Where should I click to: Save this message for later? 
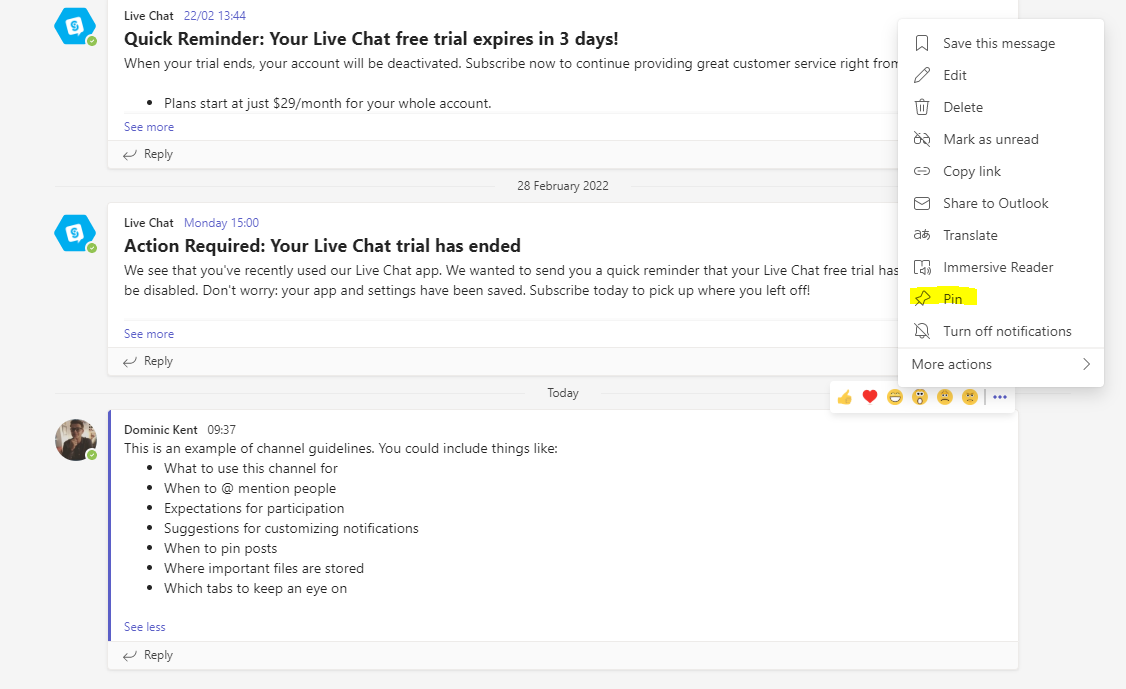point(999,43)
